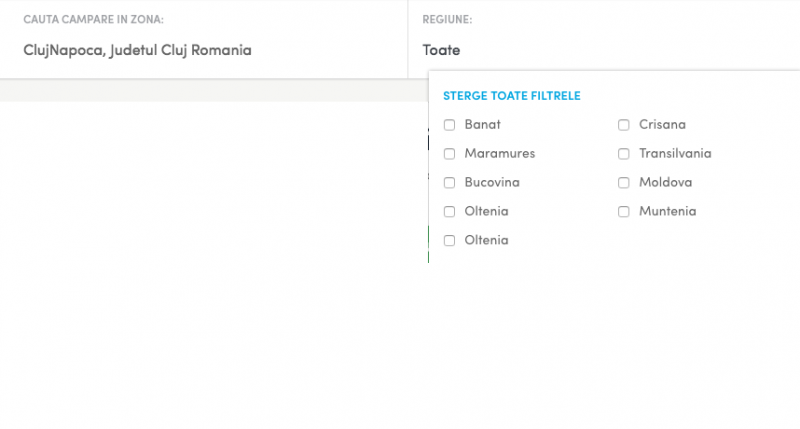Click the Moldova label text
This screenshot has height=429, width=800.
(665, 183)
